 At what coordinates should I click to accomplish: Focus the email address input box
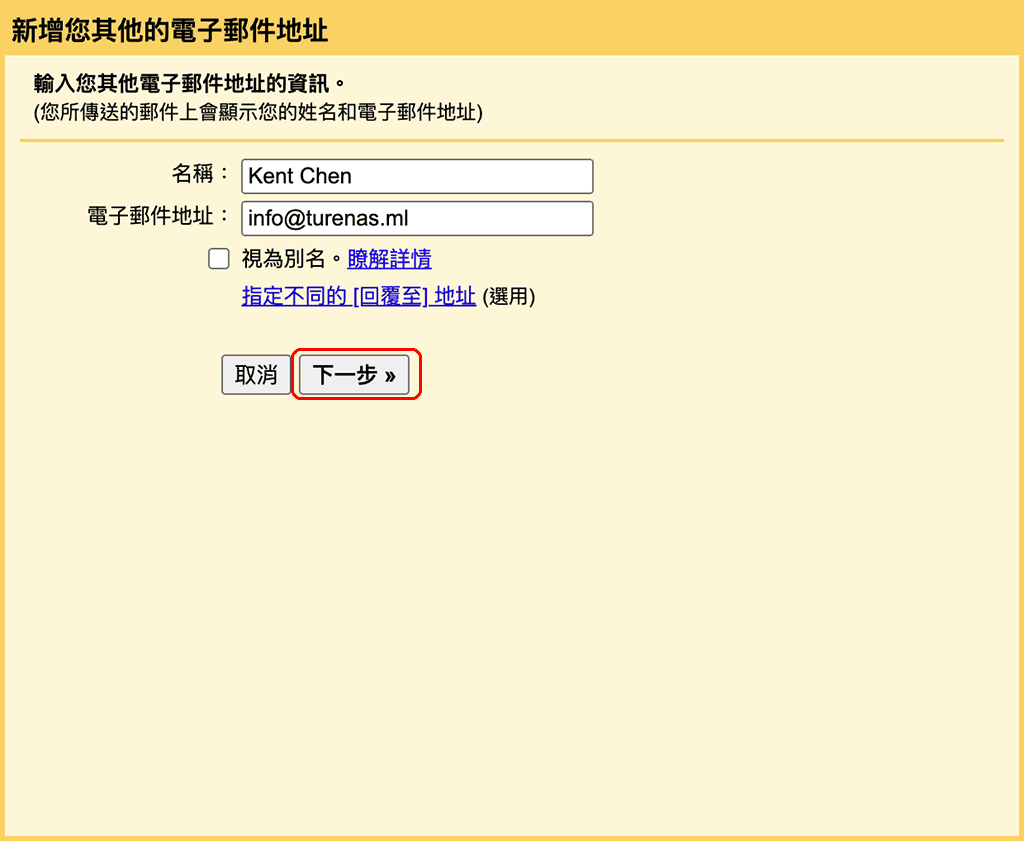[x=417, y=218]
